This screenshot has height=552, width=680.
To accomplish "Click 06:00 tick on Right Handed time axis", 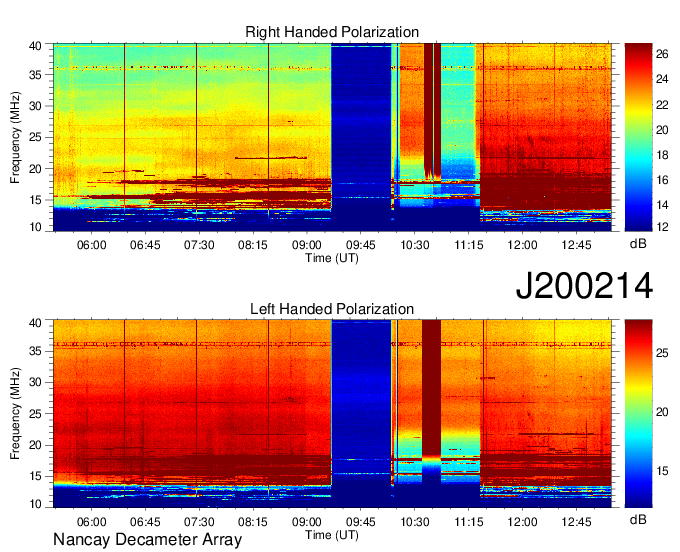I will click(92, 245).
